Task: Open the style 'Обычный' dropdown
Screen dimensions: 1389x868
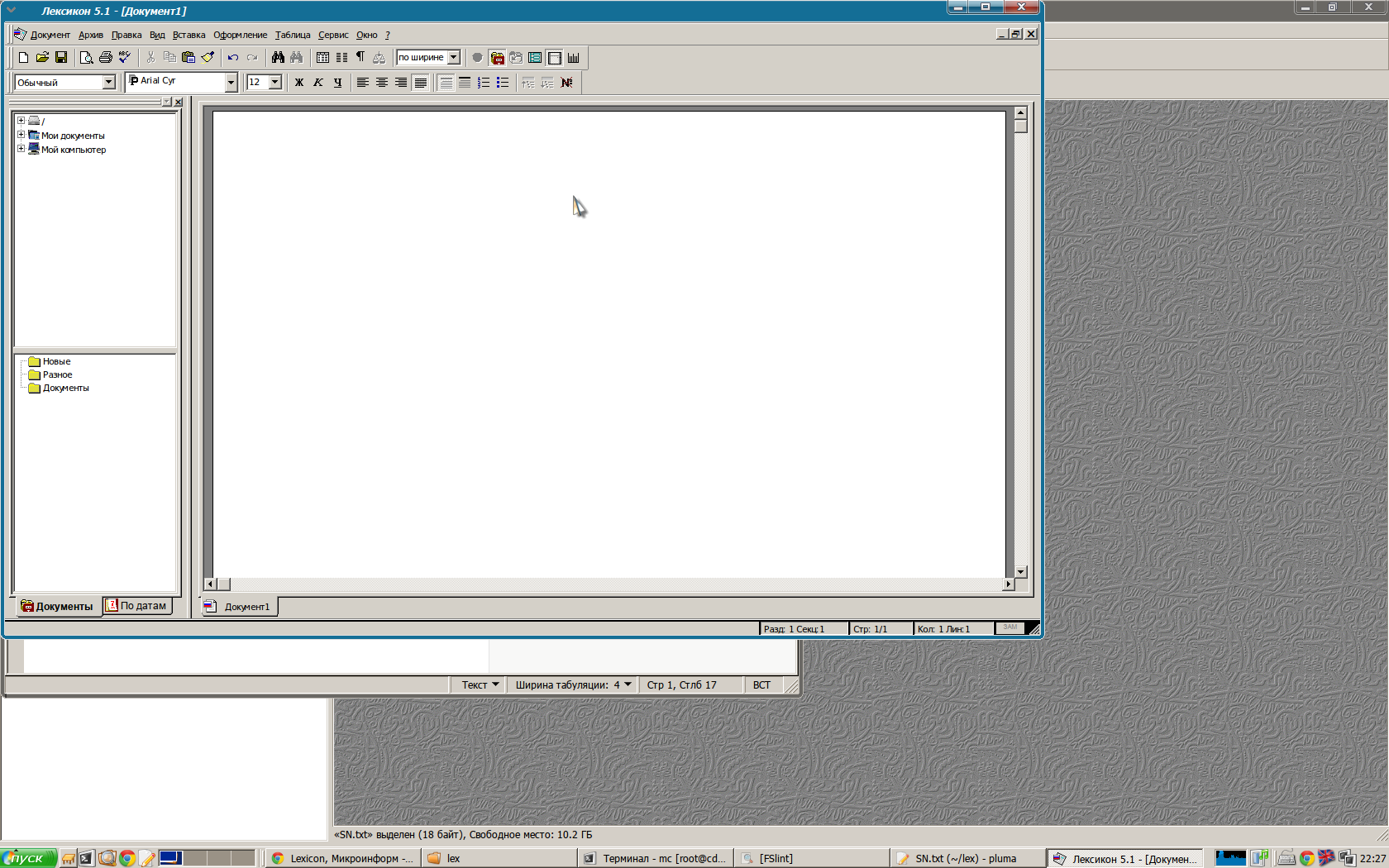Action: pyautogui.click(x=108, y=82)
